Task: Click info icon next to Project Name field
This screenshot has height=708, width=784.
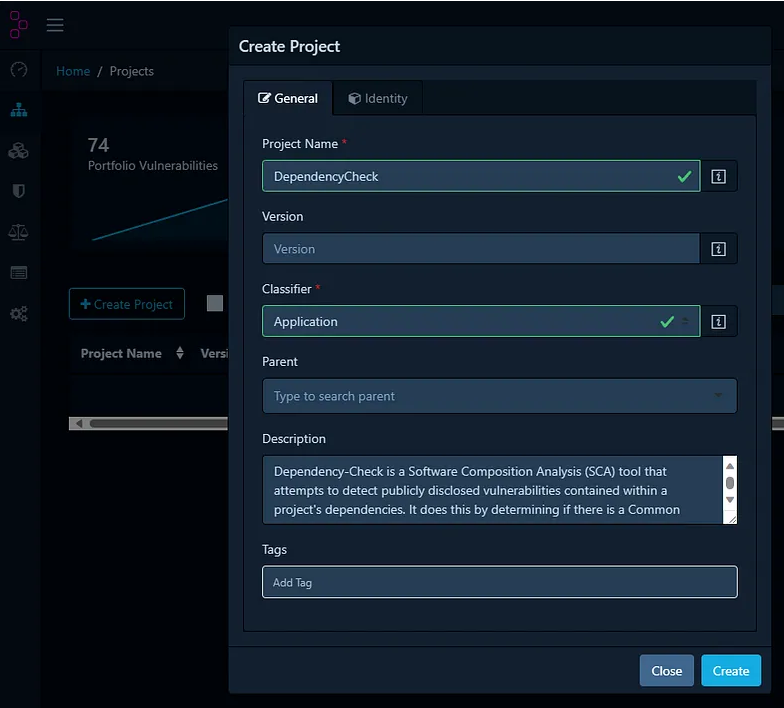Action: coord(718,176)
